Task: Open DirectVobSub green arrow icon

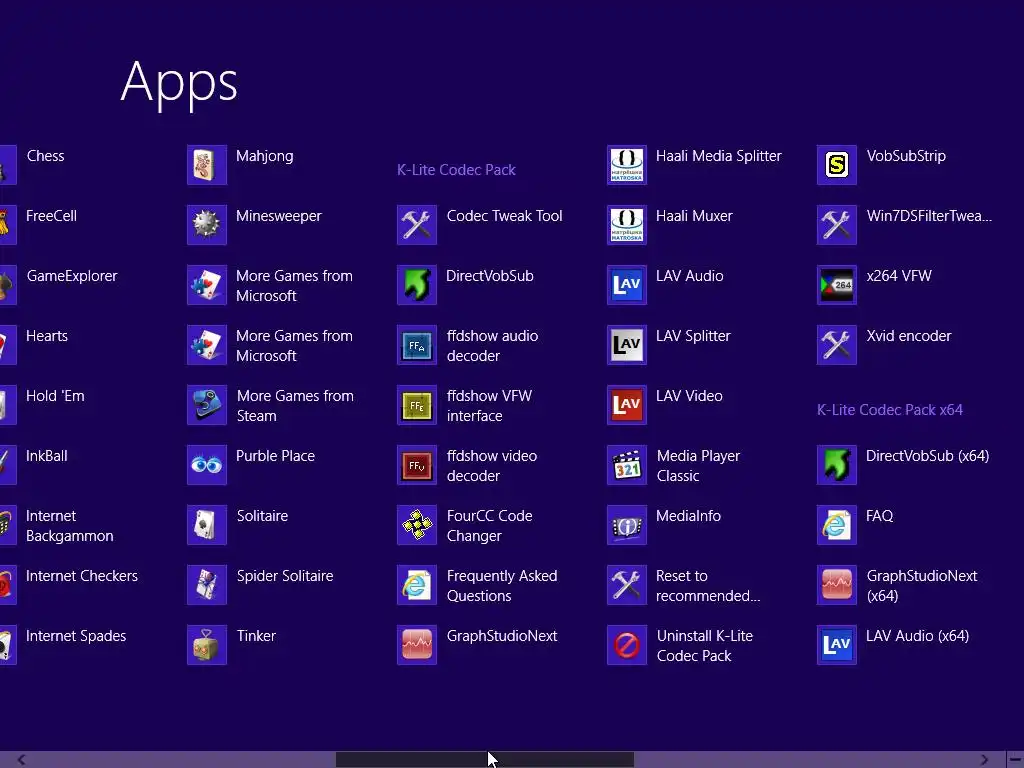Action: tap(417, 285)
